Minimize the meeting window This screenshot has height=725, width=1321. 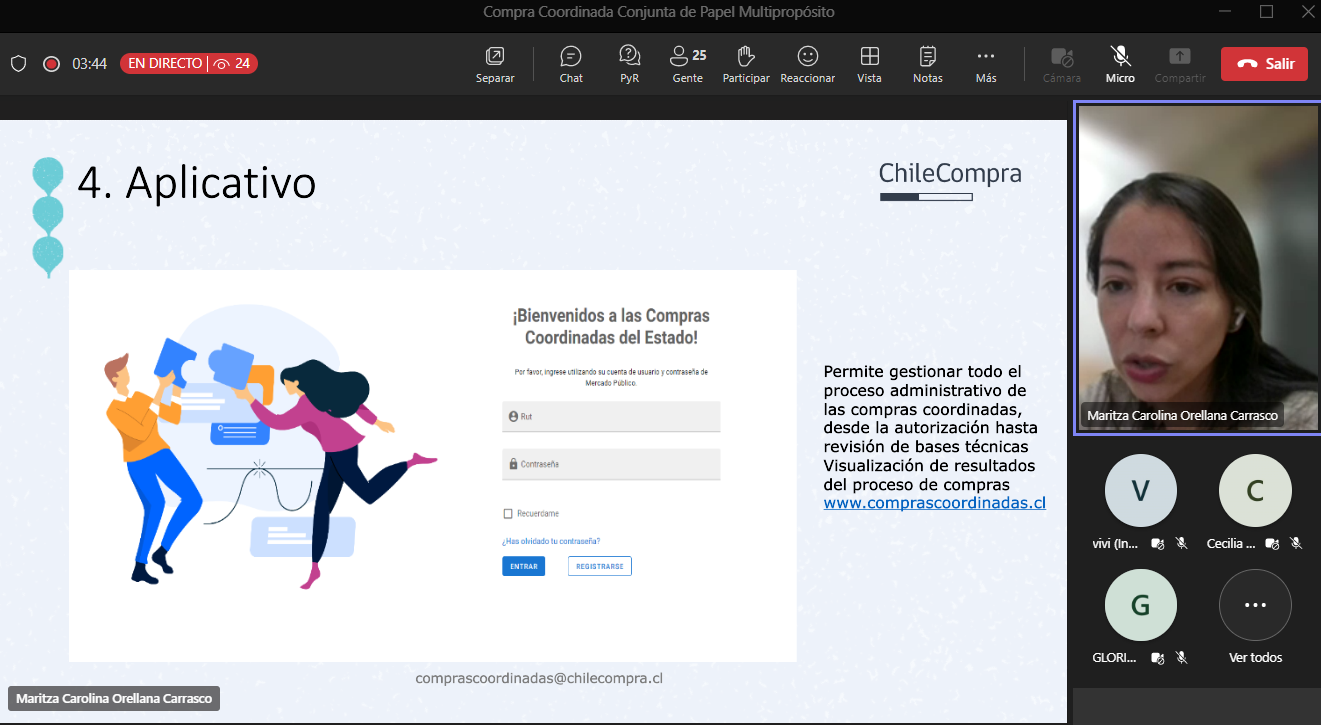pyautogui.click(x=1225, y=12)
